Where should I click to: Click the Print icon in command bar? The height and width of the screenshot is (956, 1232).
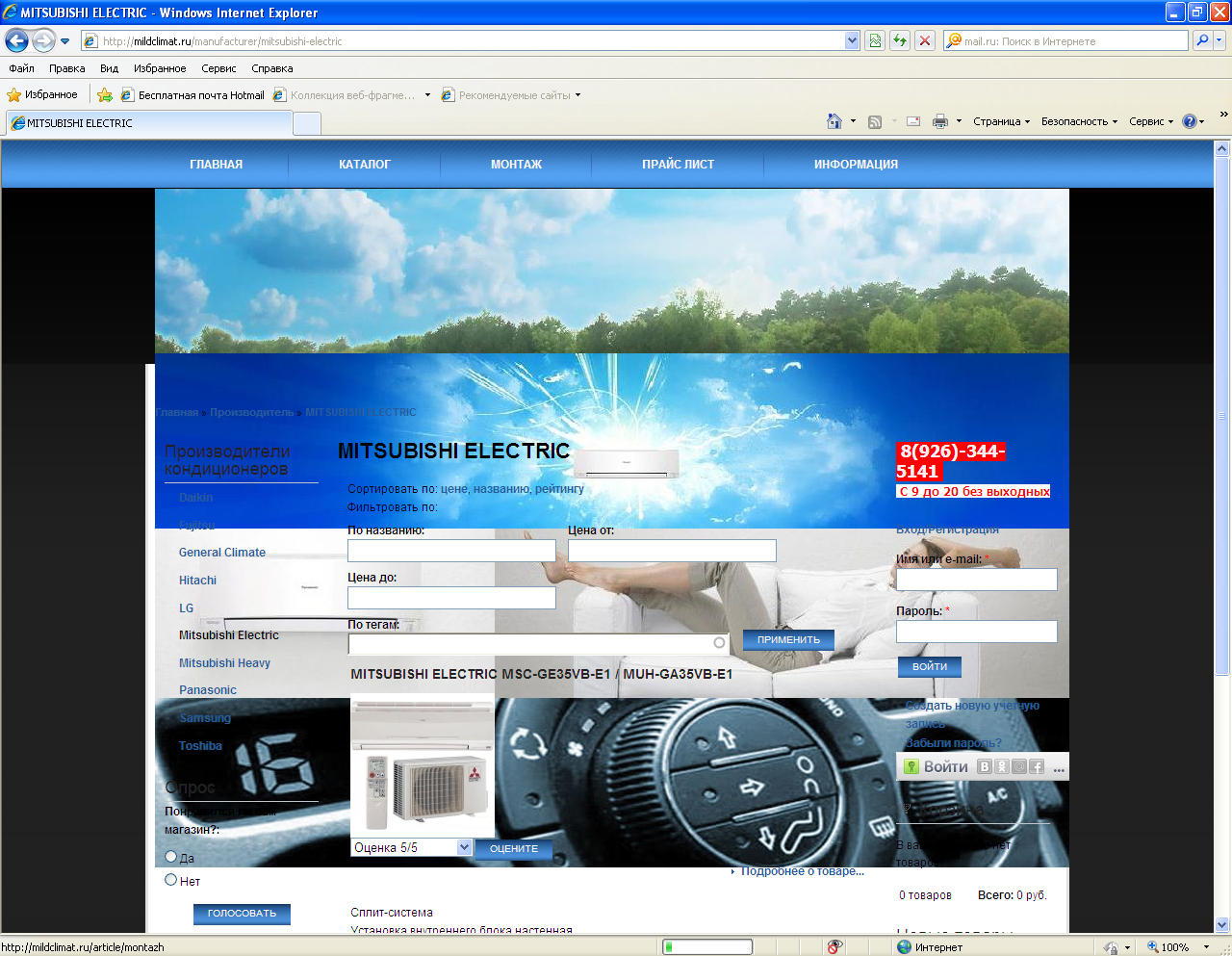pos(940,121)
